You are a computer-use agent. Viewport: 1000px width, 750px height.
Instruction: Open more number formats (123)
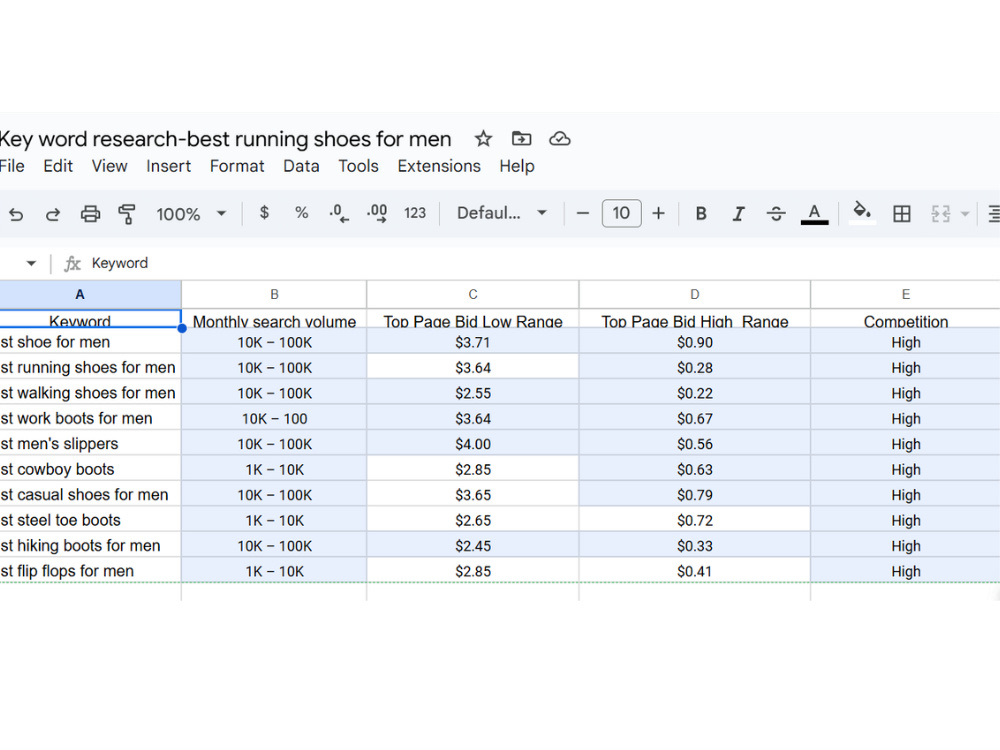[415, 213]
